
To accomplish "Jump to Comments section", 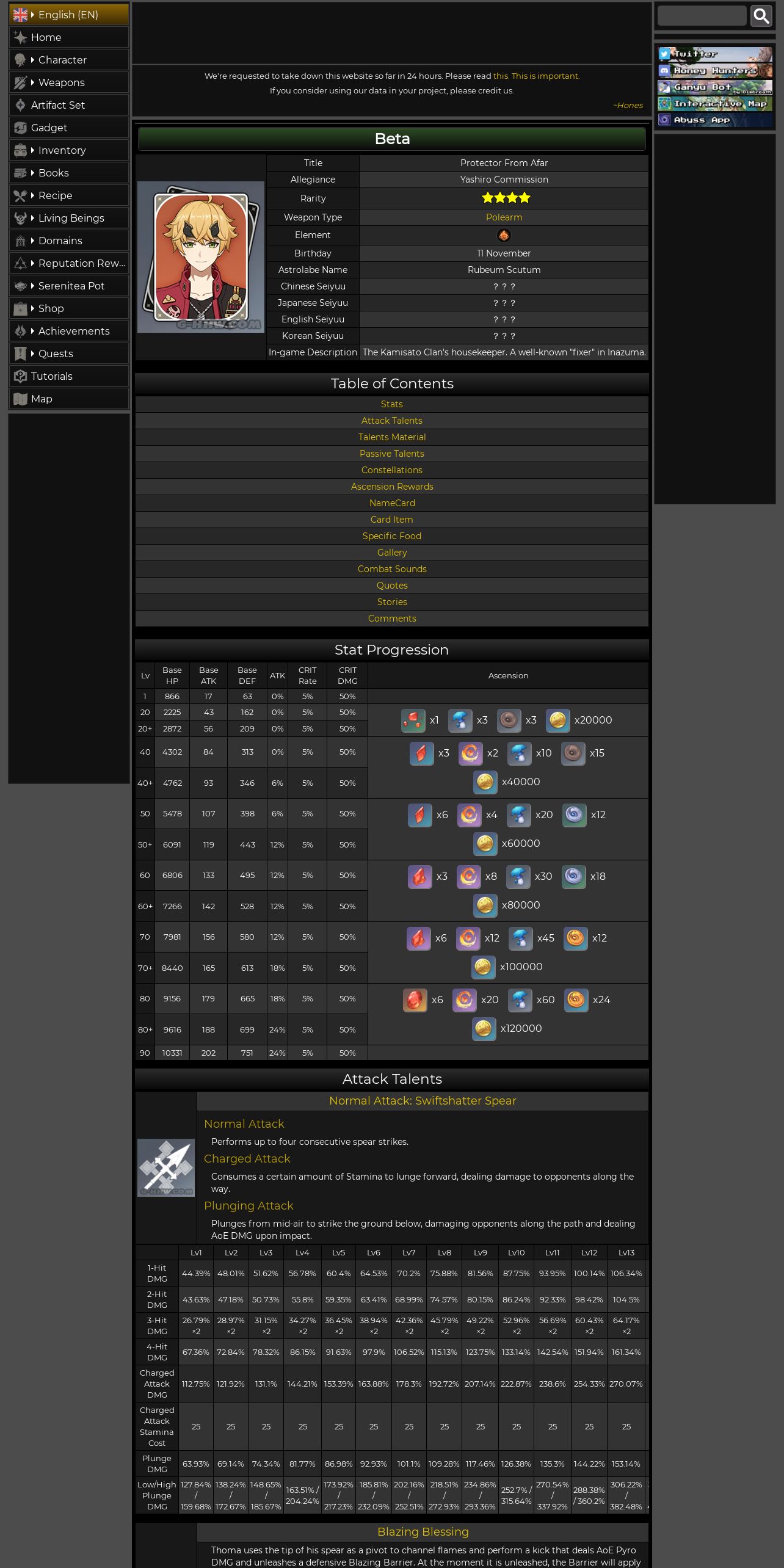I will point(392,619).
